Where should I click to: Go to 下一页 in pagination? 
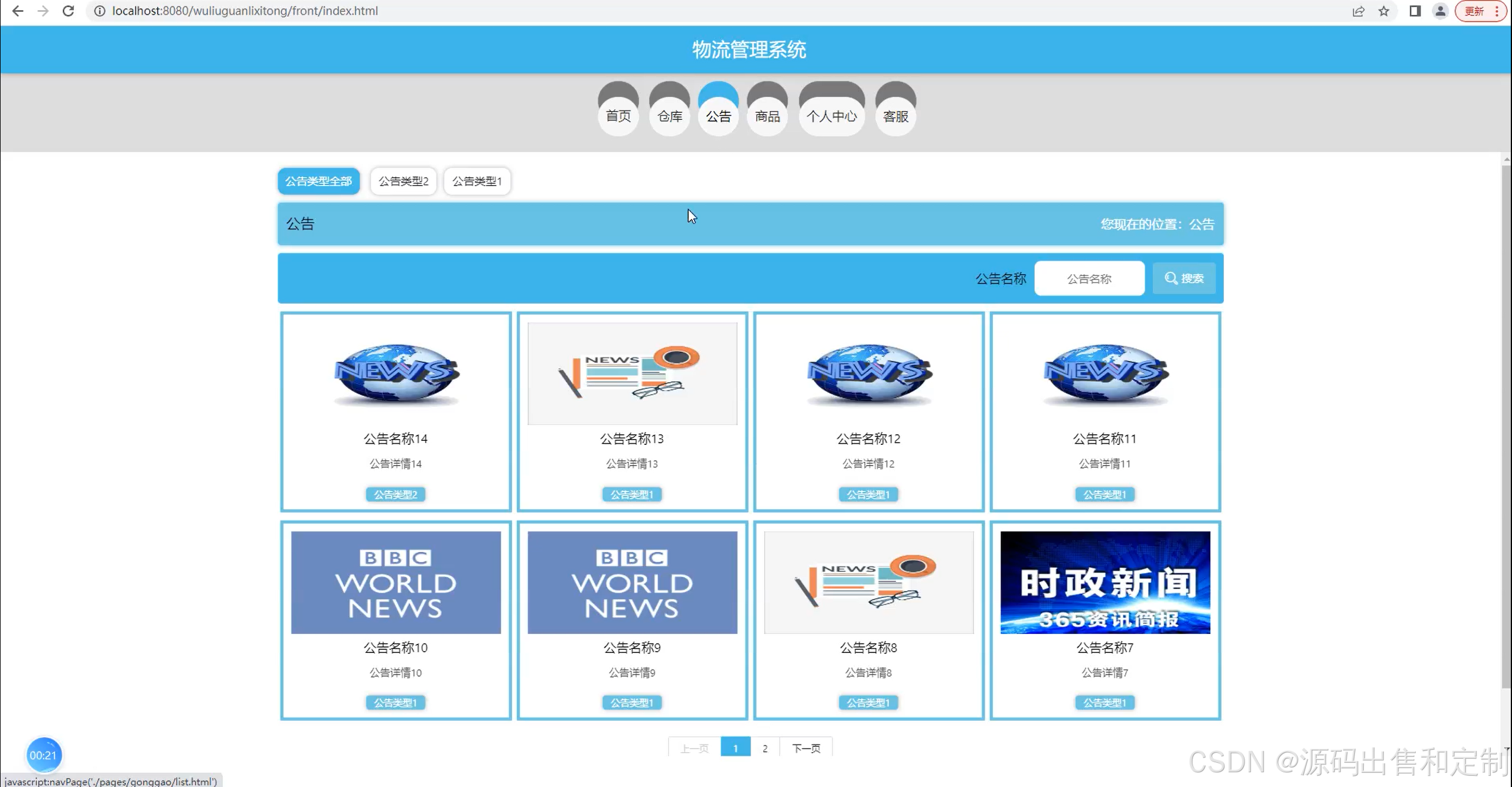pyautogui.click(x=806, y=748)
